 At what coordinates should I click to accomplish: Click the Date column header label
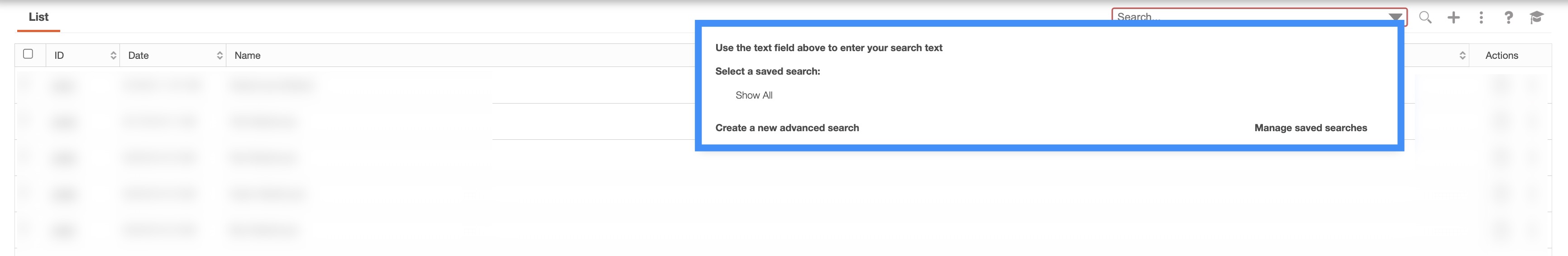click(138, 55)
